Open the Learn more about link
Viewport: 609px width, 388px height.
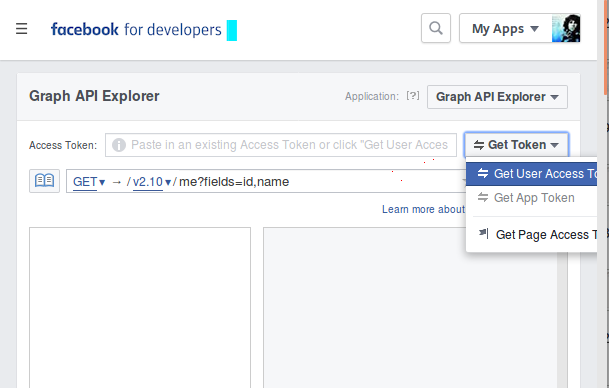tap(423, 209)
